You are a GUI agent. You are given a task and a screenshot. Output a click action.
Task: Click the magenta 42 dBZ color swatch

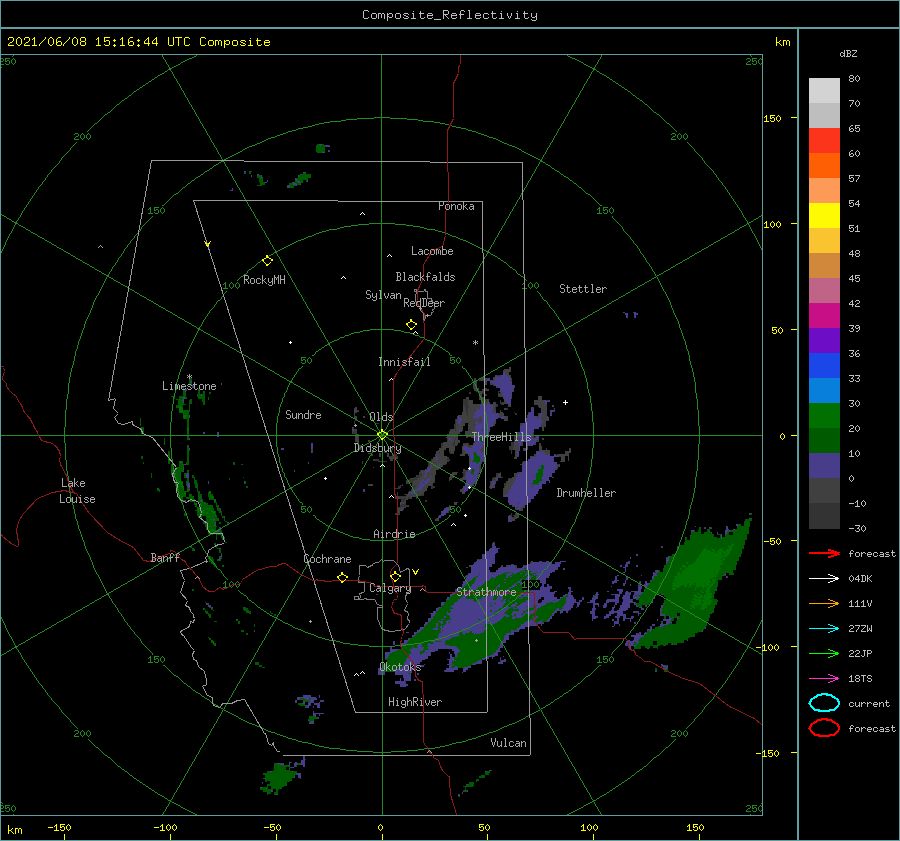824,315
